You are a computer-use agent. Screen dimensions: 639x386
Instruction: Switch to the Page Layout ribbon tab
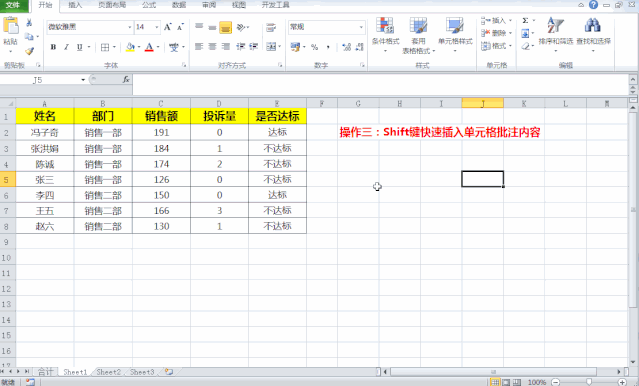click(x=112, y=5)
